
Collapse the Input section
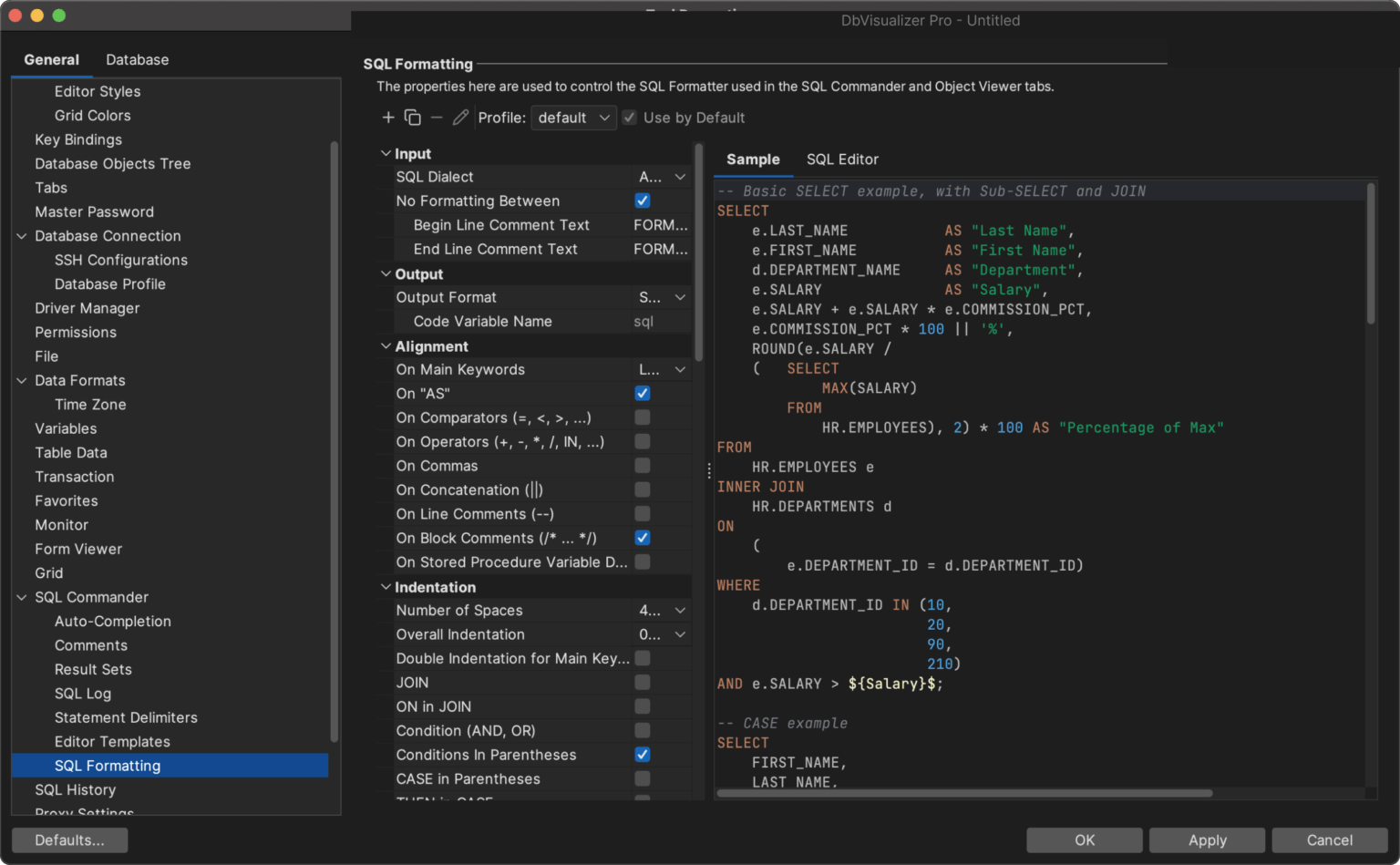tap(385, 153)
